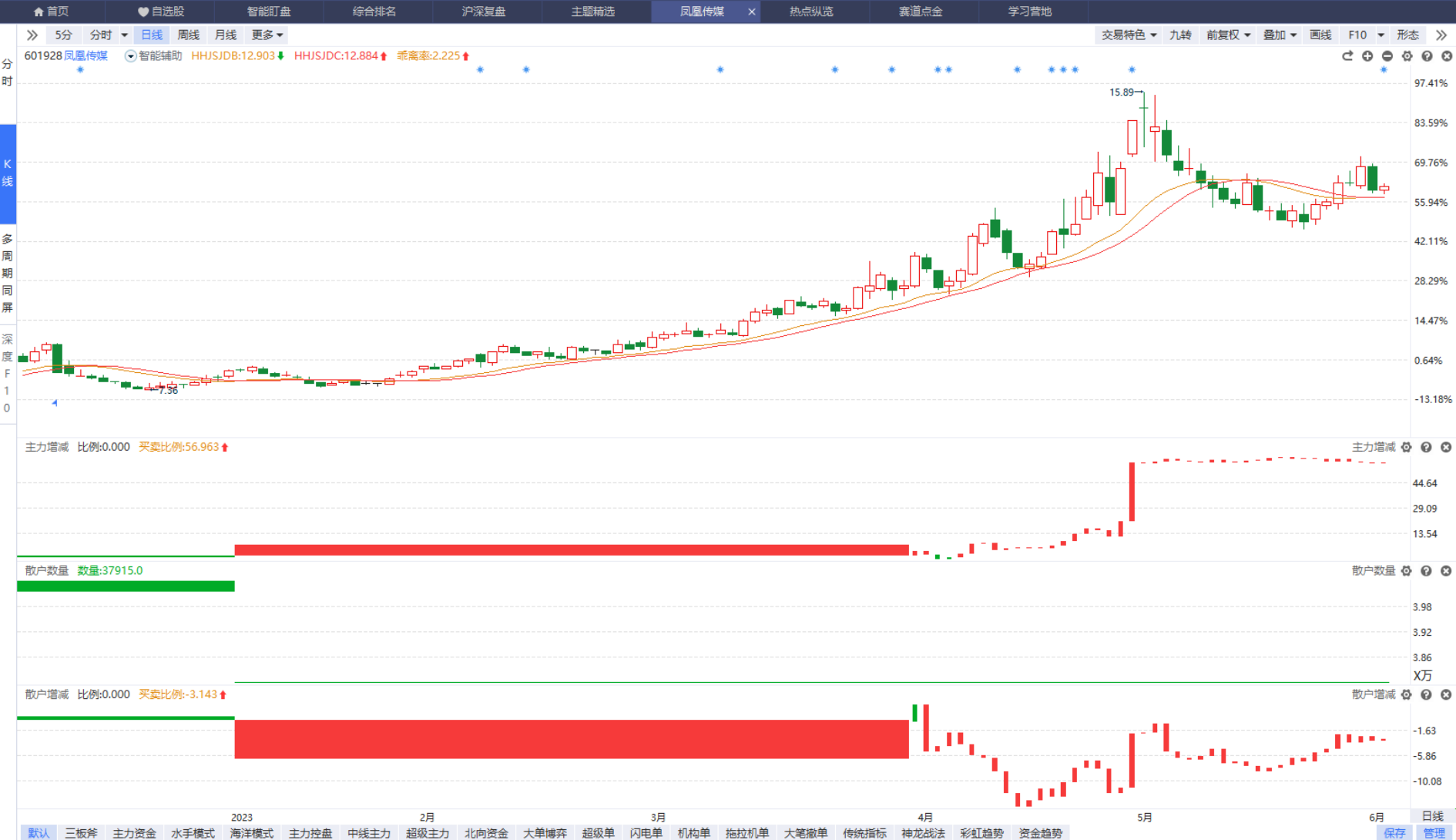Close main chart indicator panel icon
Image resolution: width=1456 pixels, height=840 pixels.
tap(1447, 56)
